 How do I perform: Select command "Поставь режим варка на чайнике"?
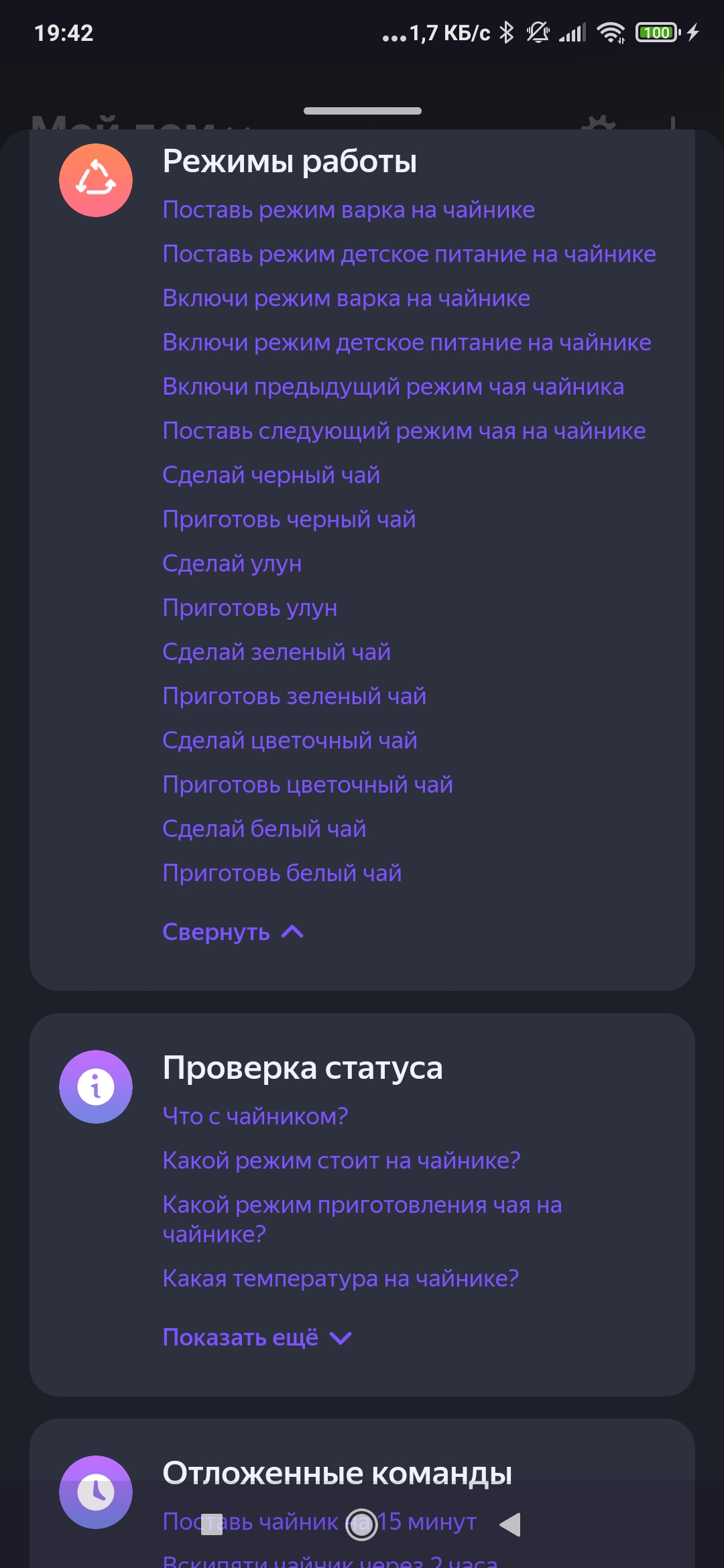click(349, 210)
